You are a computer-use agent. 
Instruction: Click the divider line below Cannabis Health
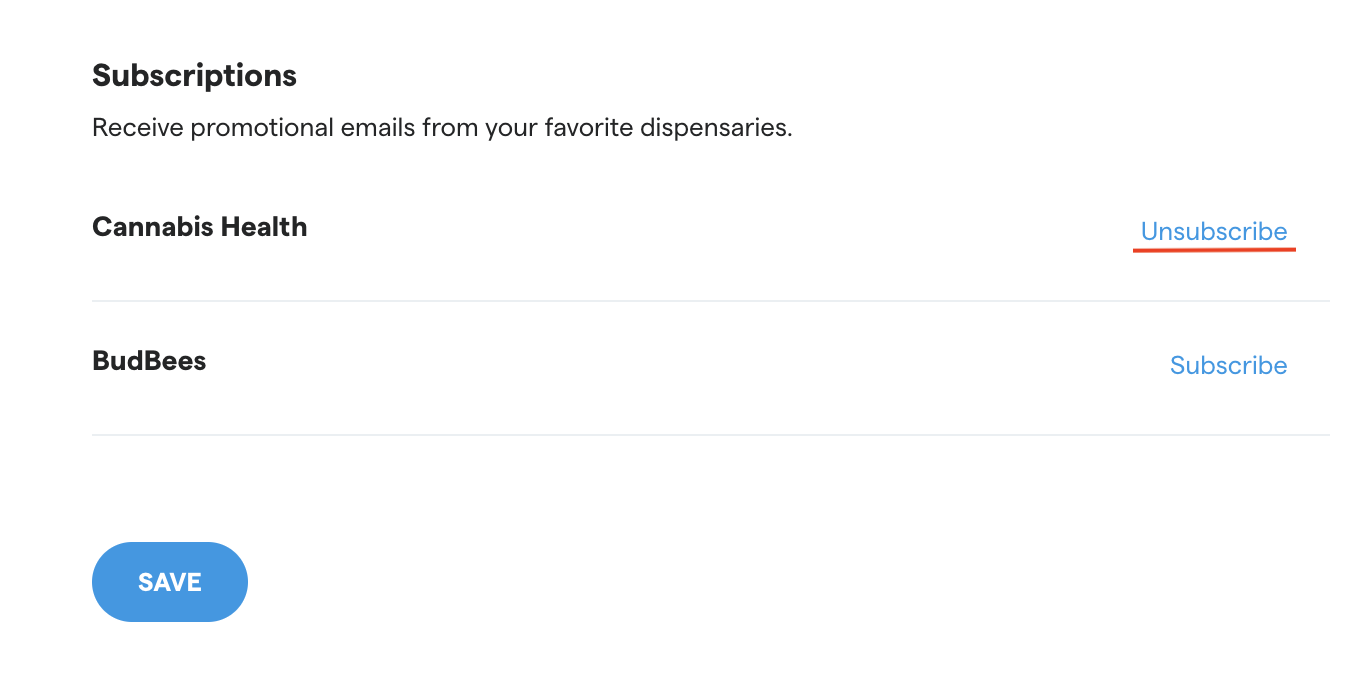[x=710, y=301]
